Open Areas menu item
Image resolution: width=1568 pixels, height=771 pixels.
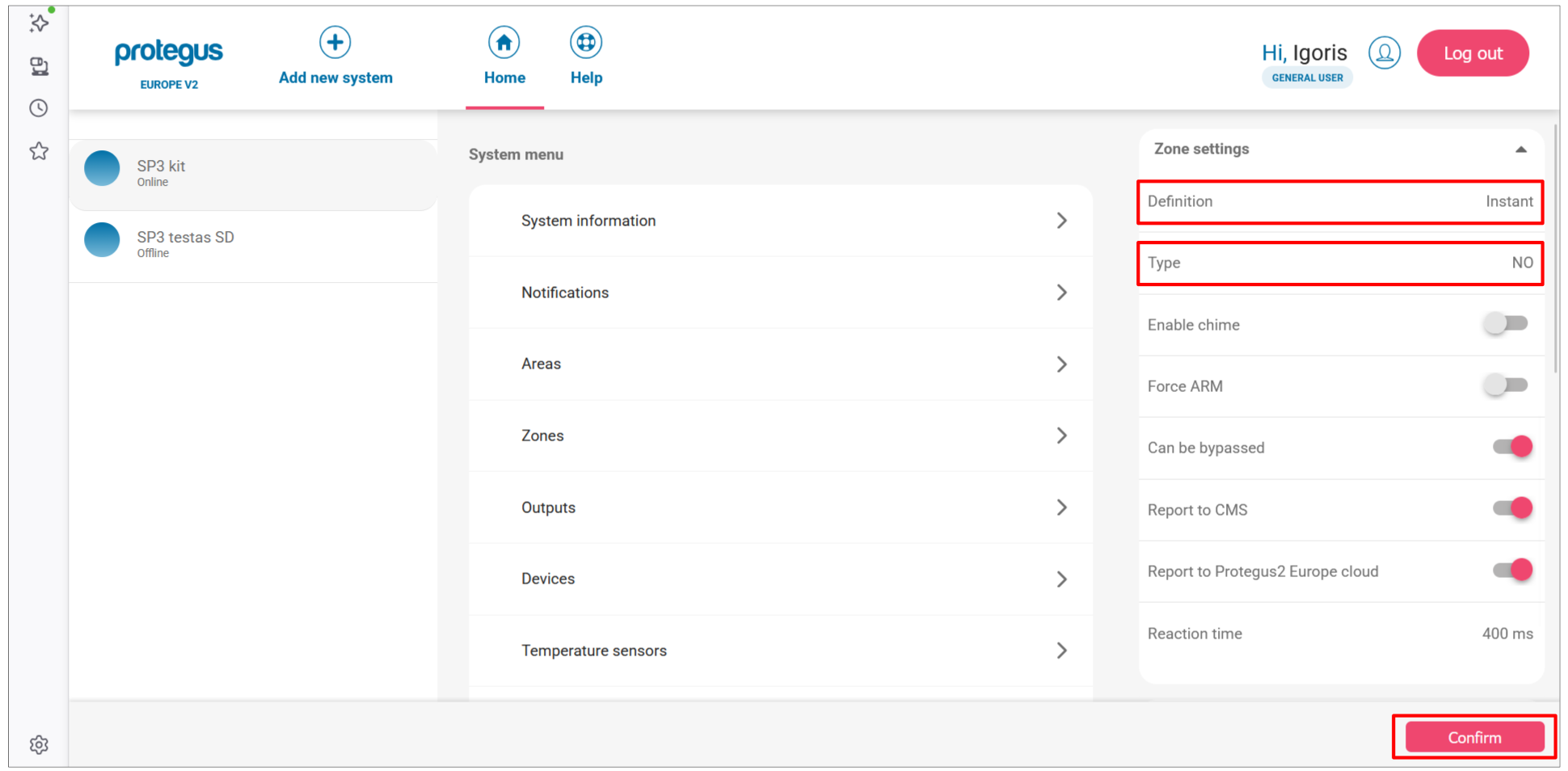point(780,364)
